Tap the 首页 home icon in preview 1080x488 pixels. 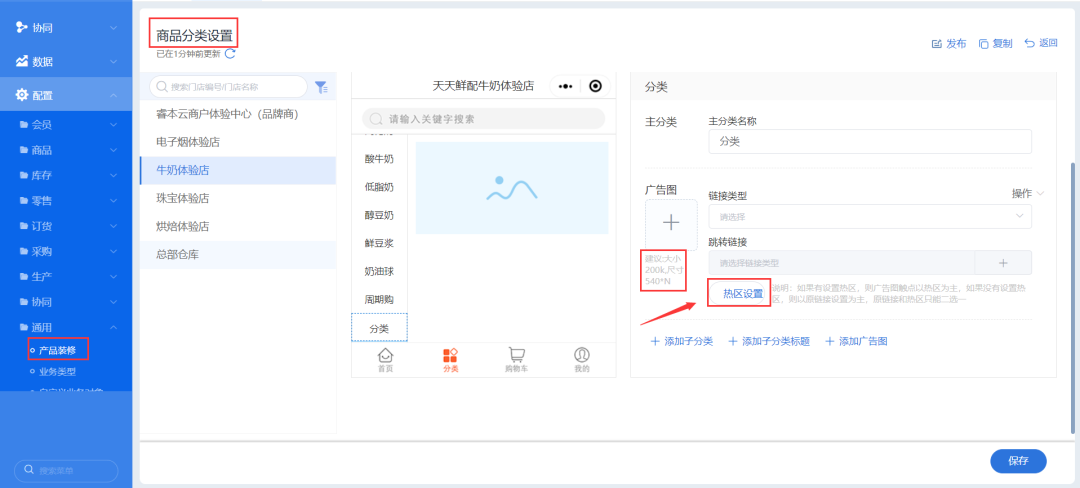point(386,355)
